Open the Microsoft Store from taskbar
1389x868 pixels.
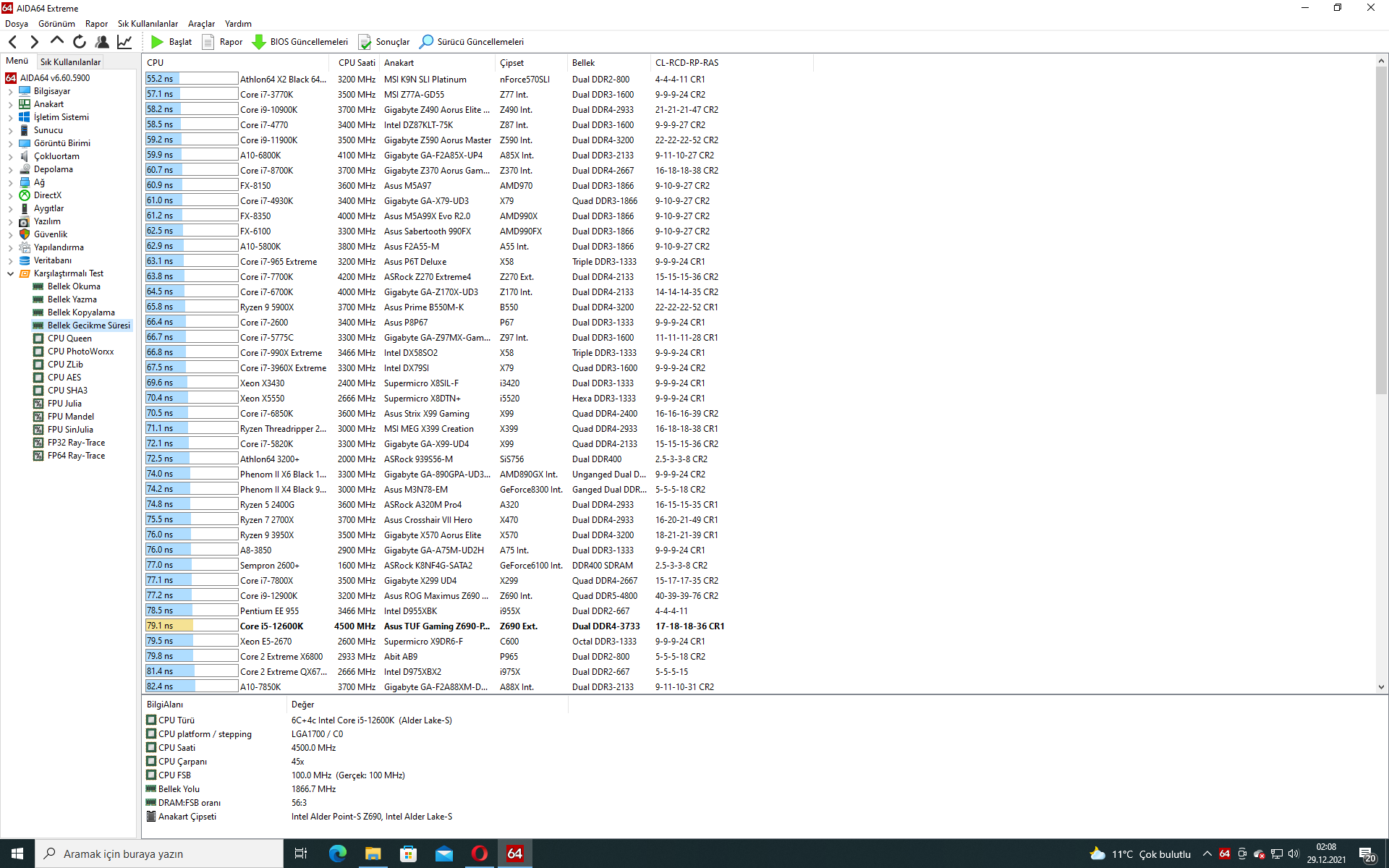point(408,854)
